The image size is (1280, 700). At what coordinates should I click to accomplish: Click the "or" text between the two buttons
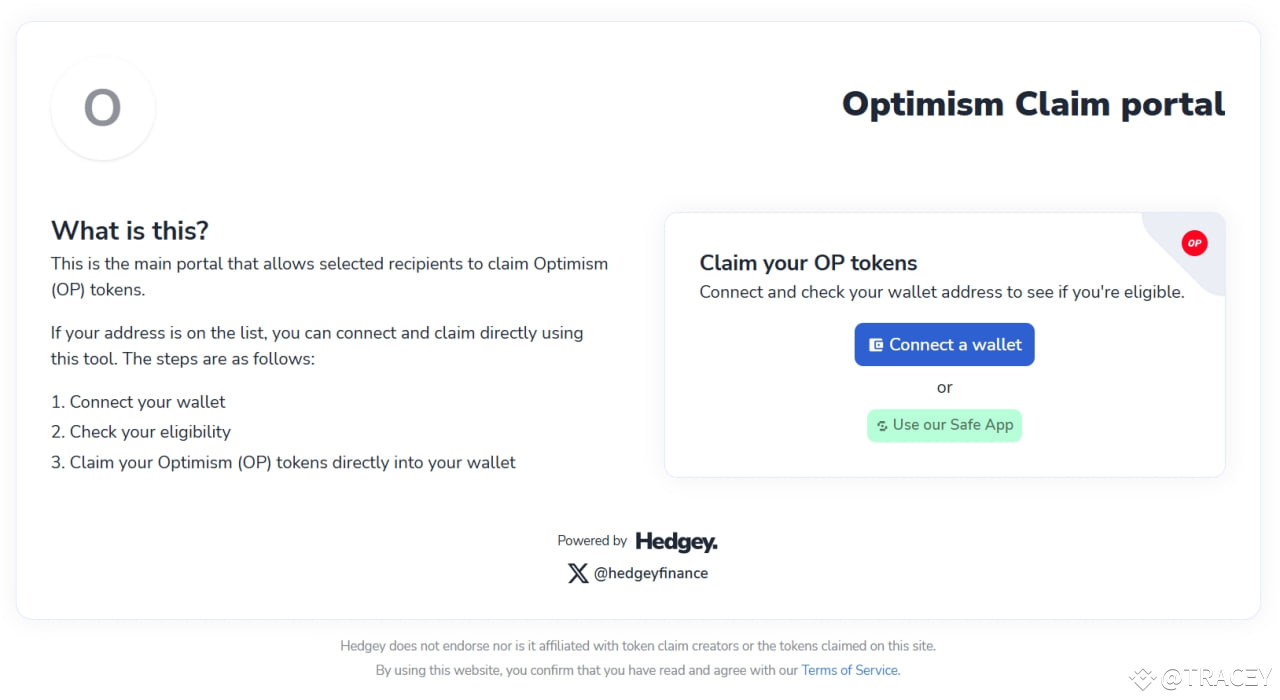(944, 388)
